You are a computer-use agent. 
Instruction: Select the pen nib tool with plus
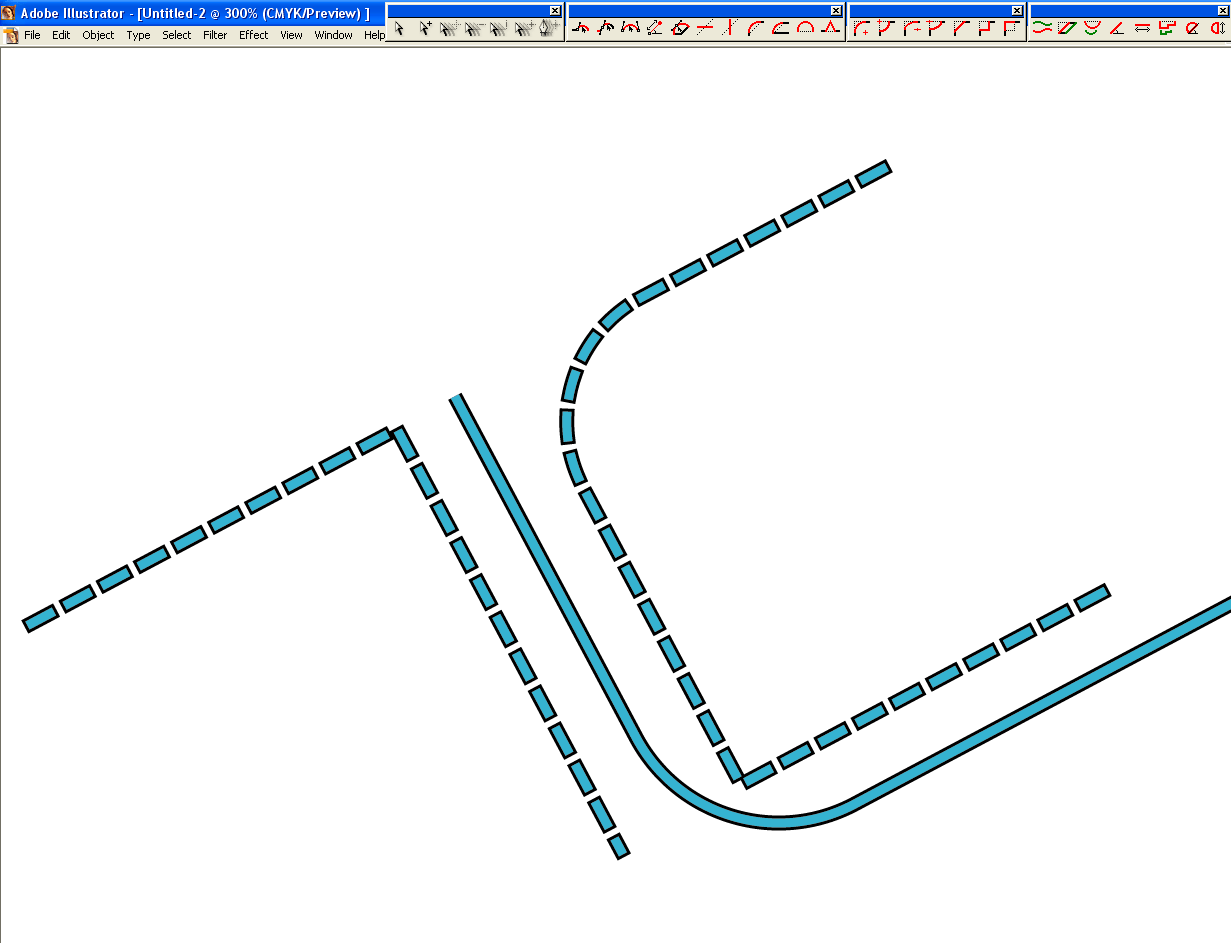click(549, 28)
